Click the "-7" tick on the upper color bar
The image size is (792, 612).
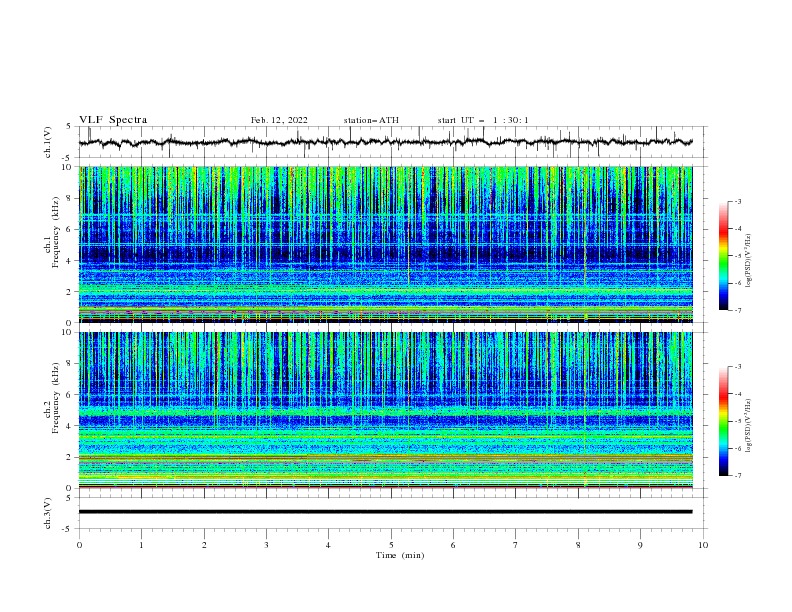pos(738,311)
